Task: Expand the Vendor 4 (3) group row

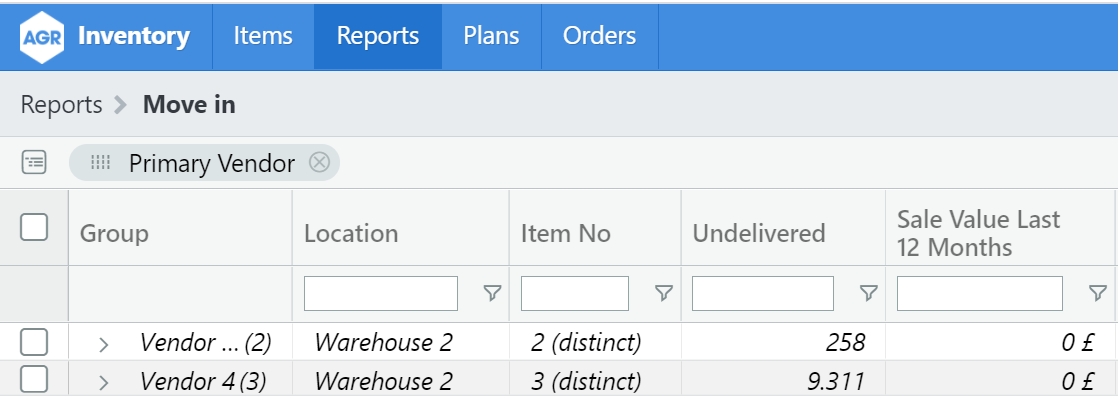Action: point(103,382)
